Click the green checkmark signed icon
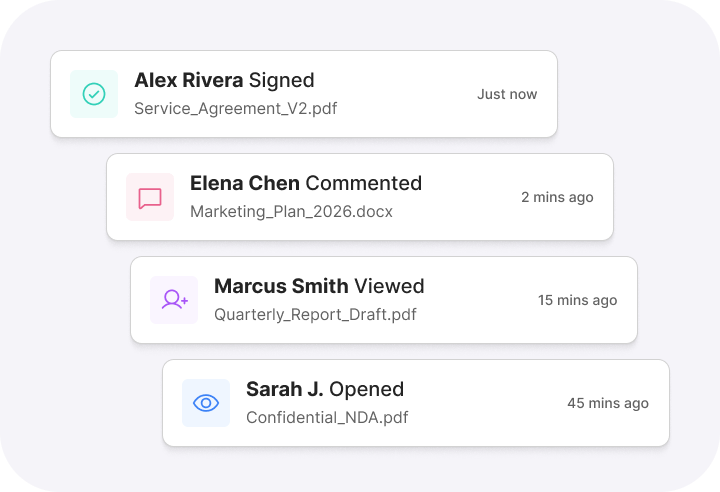720x492 pixels. point(94,94)
